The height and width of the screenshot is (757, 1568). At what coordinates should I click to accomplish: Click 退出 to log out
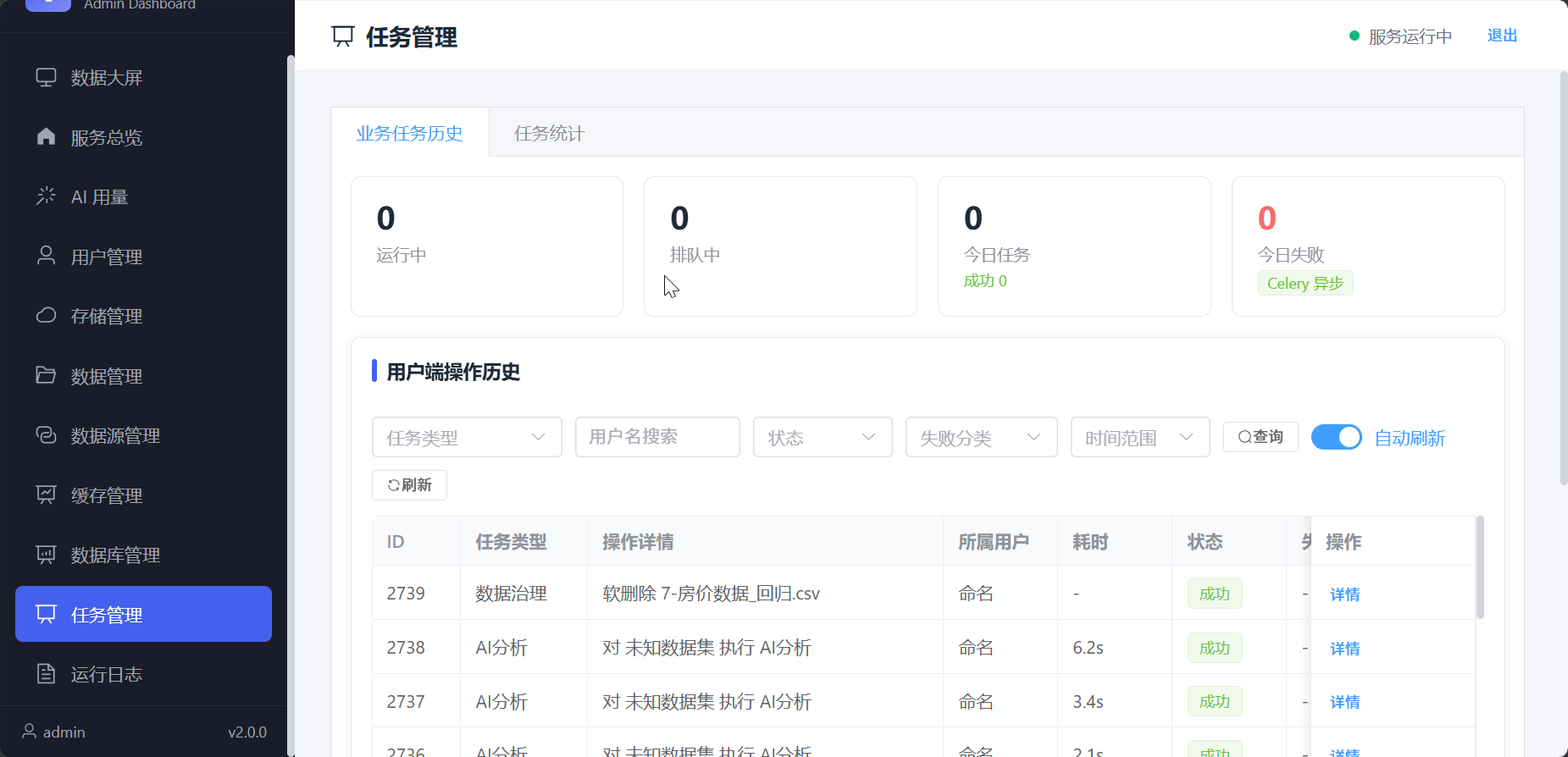point(1502,36)
